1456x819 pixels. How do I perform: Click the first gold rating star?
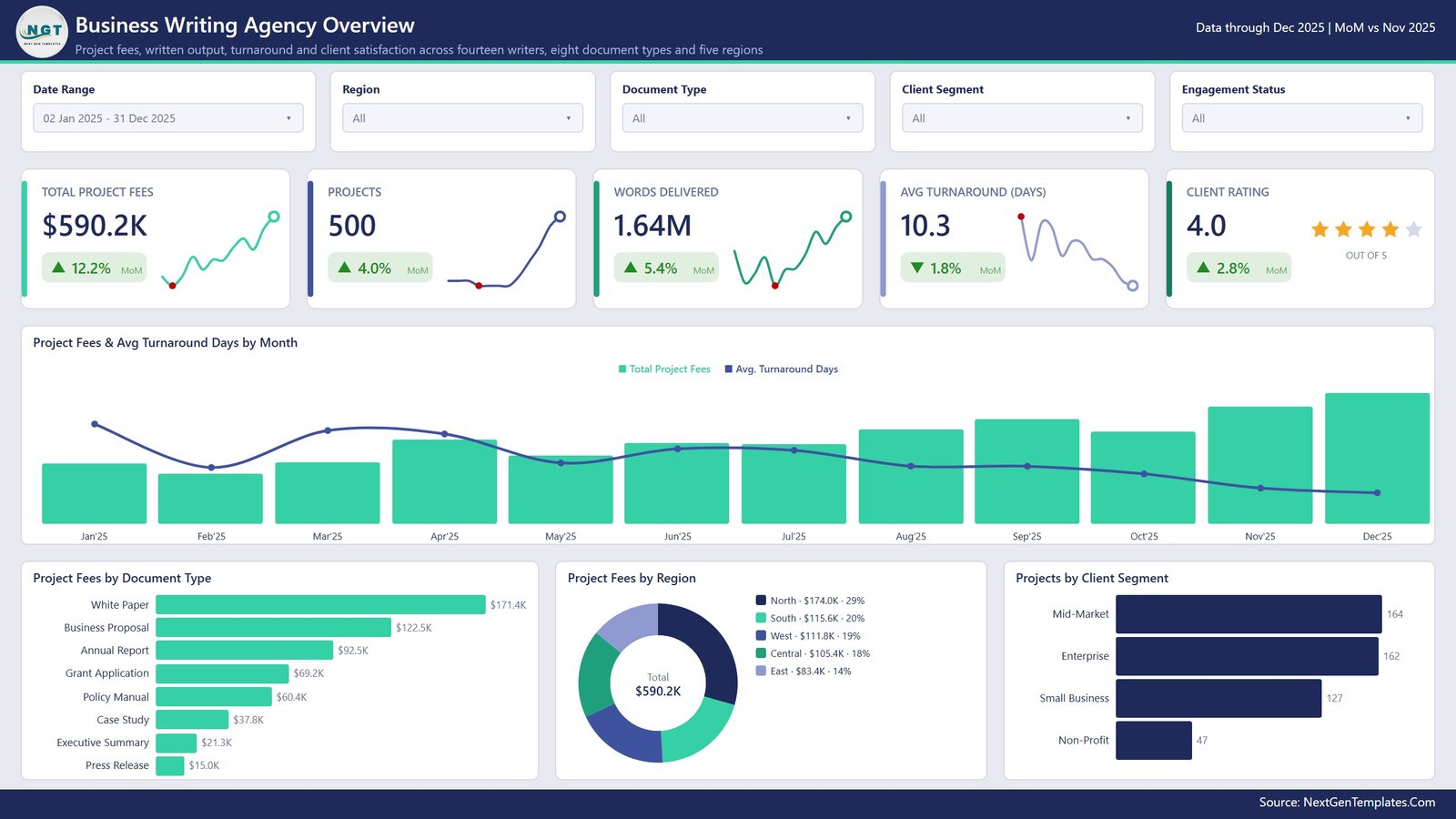pyautogui.click(x=1319, y=229)
